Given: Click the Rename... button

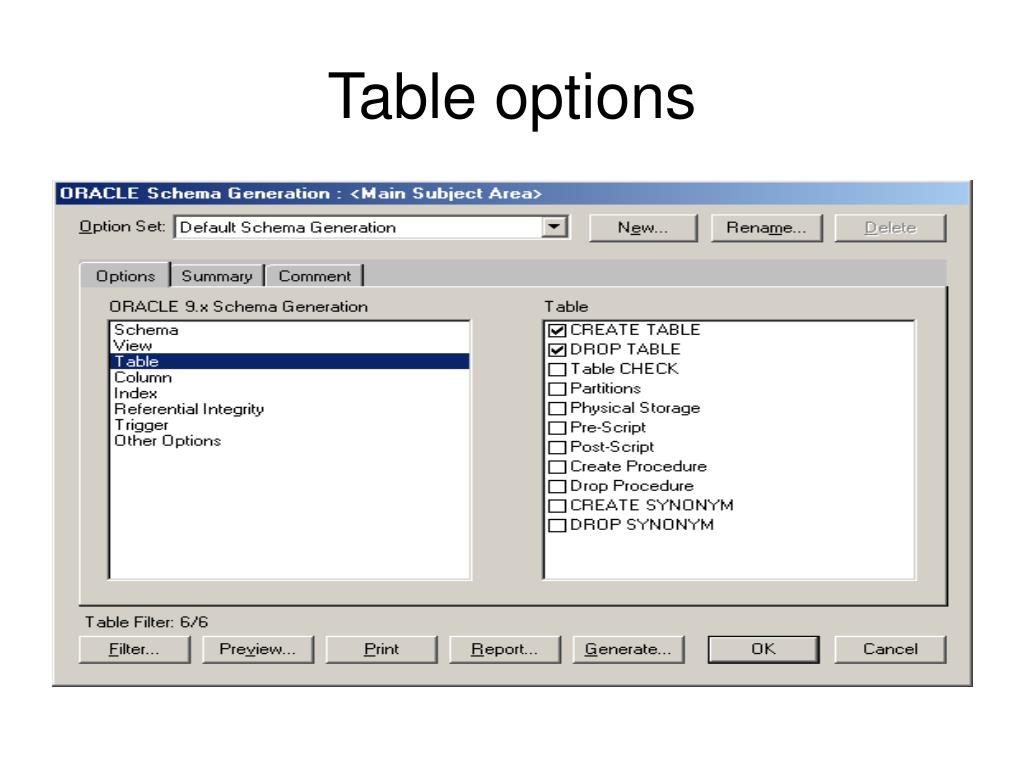Looking at the screenshot, I should click(766, 228).
